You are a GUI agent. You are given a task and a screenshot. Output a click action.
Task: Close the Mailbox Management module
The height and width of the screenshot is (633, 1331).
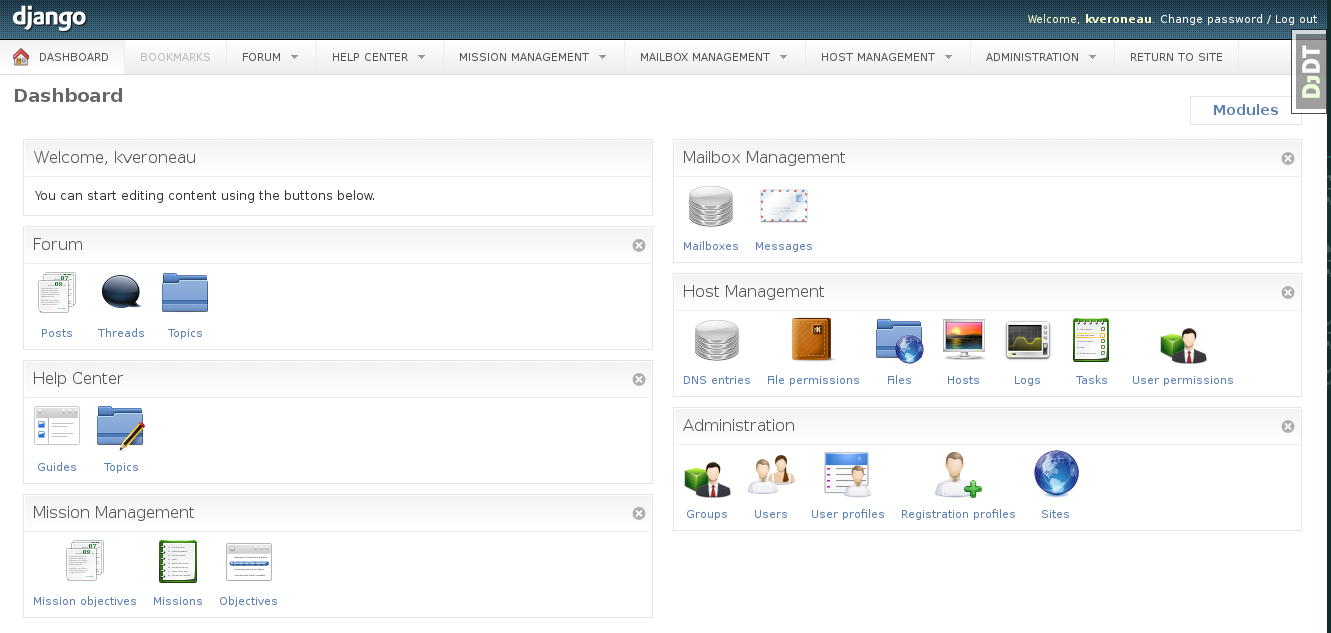pos(1288,158)
